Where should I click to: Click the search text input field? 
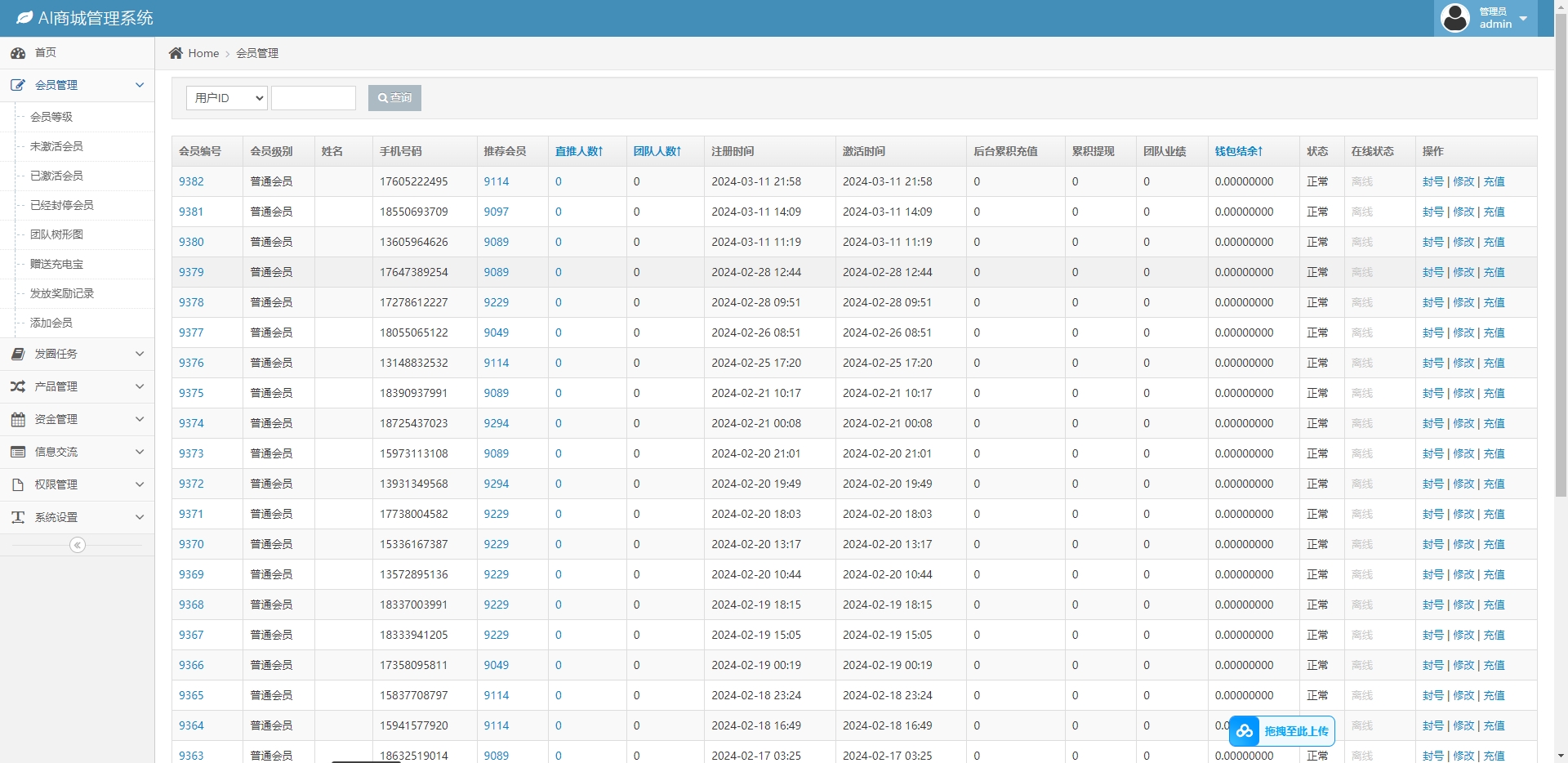[314, 98]
